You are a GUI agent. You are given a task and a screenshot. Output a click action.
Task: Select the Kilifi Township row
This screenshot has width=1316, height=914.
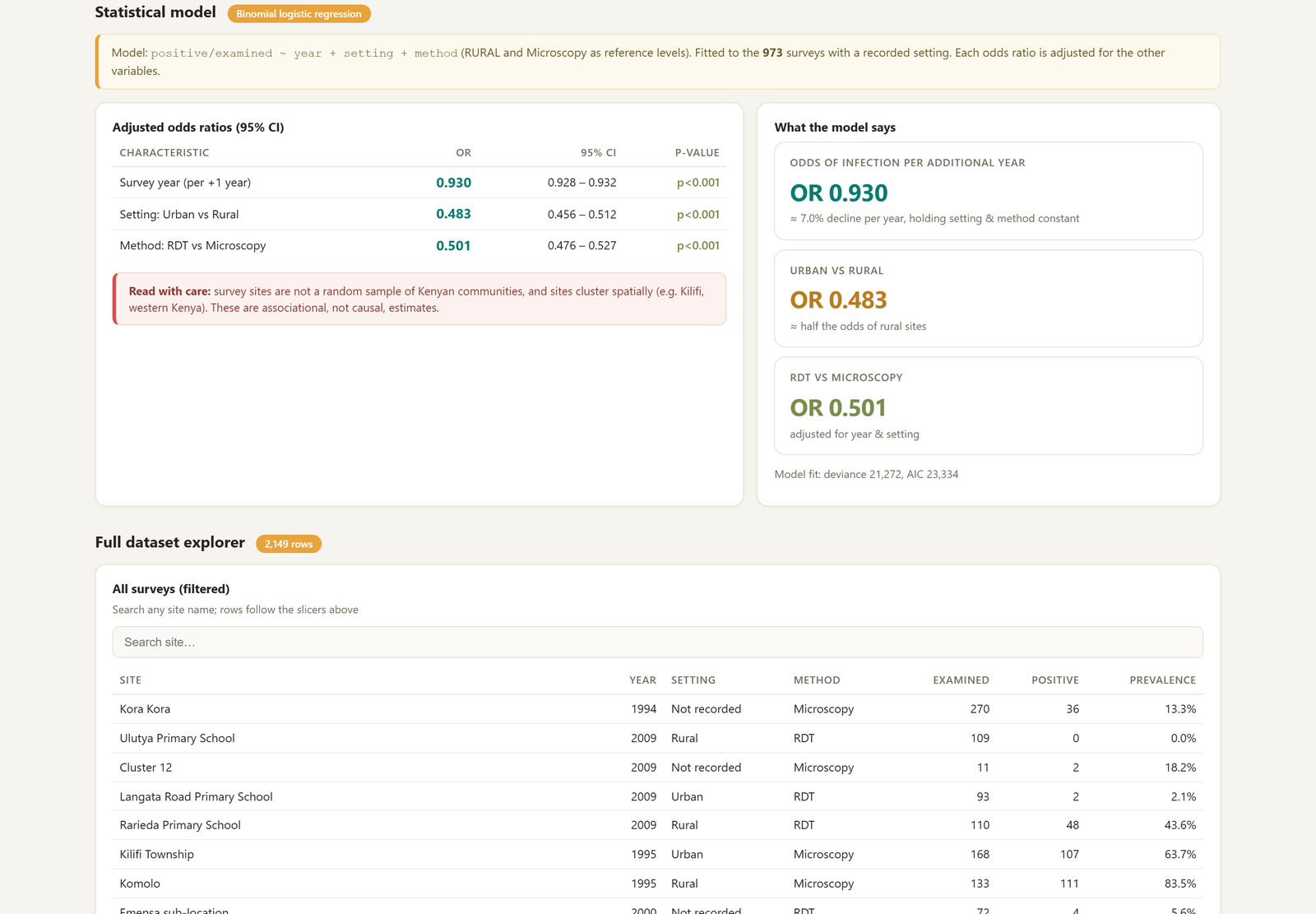tap(657, 854)
